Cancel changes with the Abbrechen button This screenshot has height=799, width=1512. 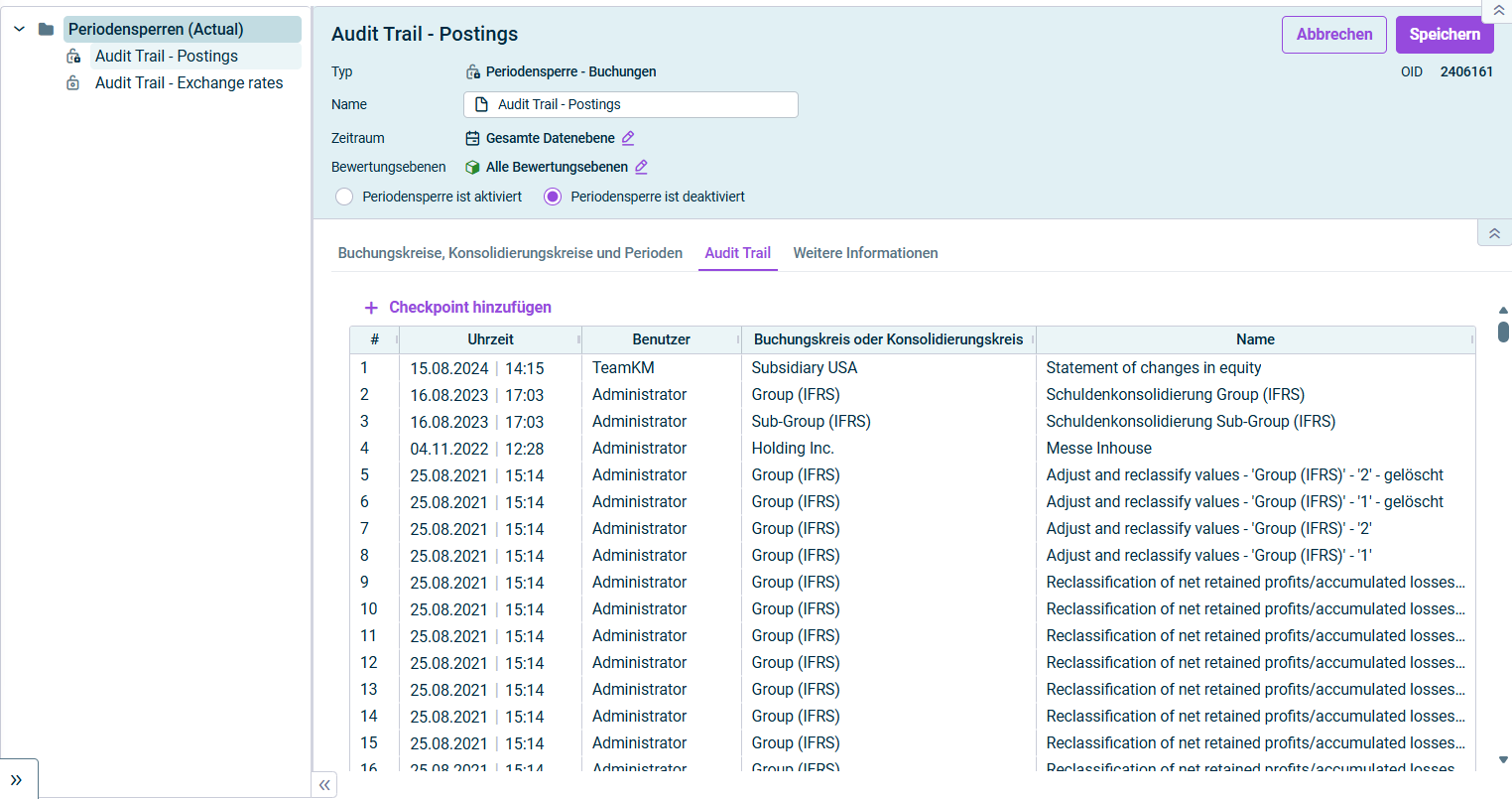(x=1333, y=34)
